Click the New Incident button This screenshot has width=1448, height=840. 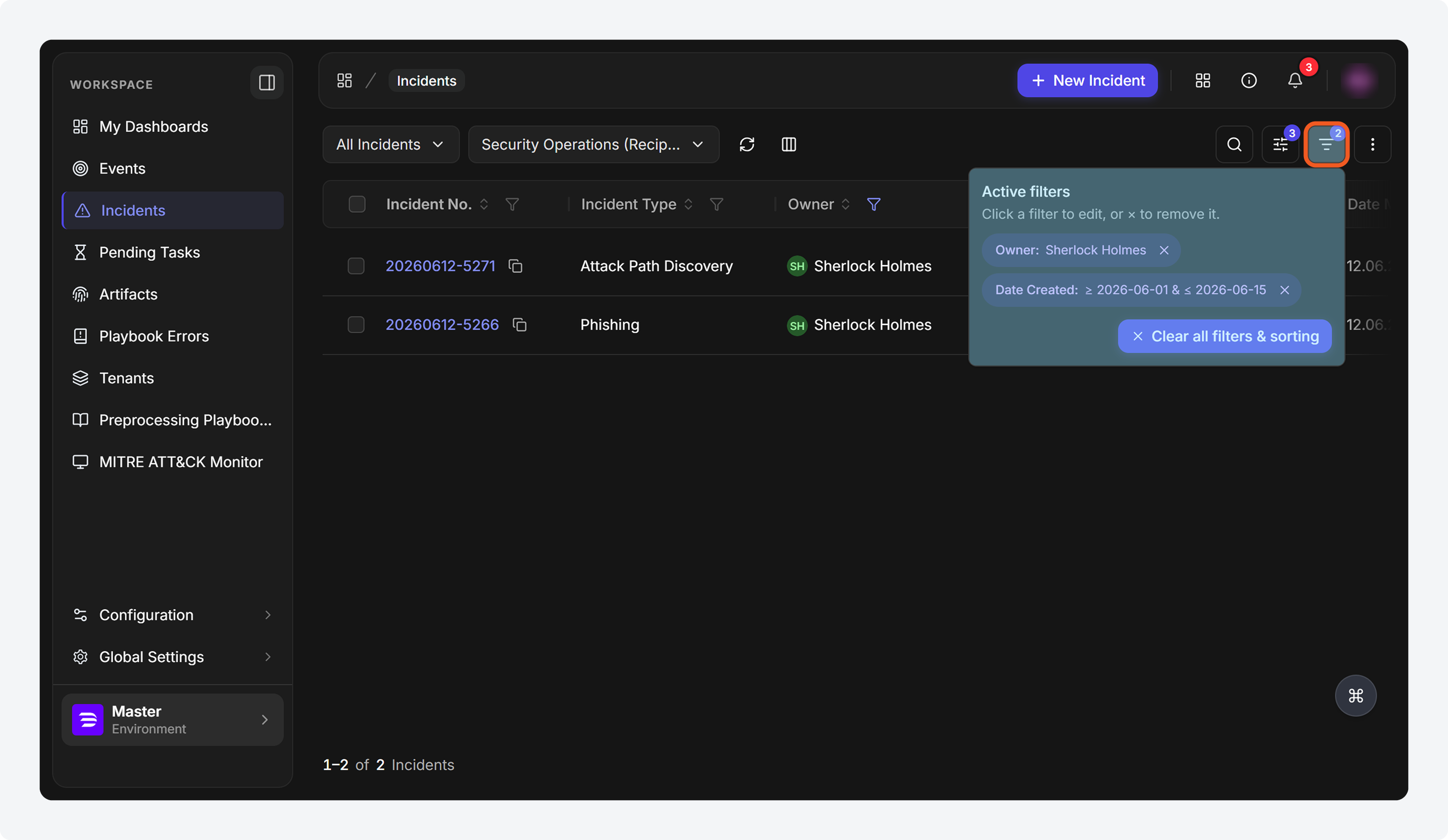pyautogui.click(x=1087, y=81)
